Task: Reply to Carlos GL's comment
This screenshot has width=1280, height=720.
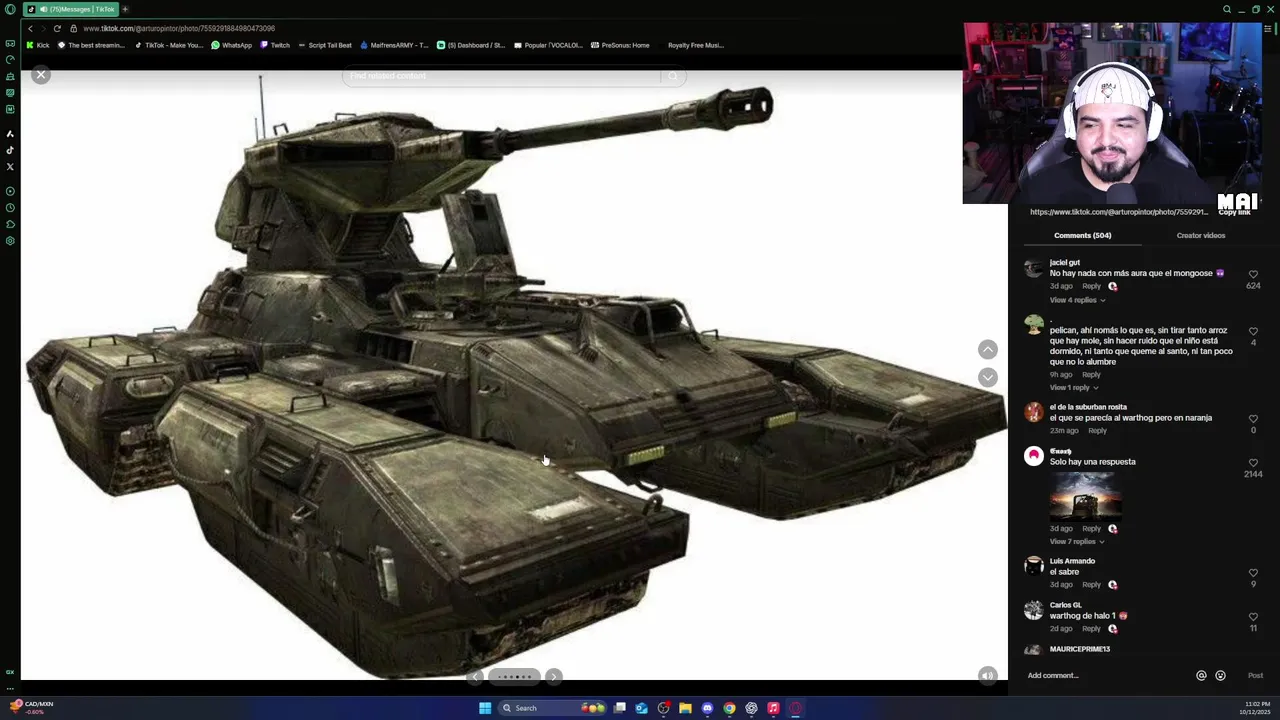Action: (x=1091, y=629)
